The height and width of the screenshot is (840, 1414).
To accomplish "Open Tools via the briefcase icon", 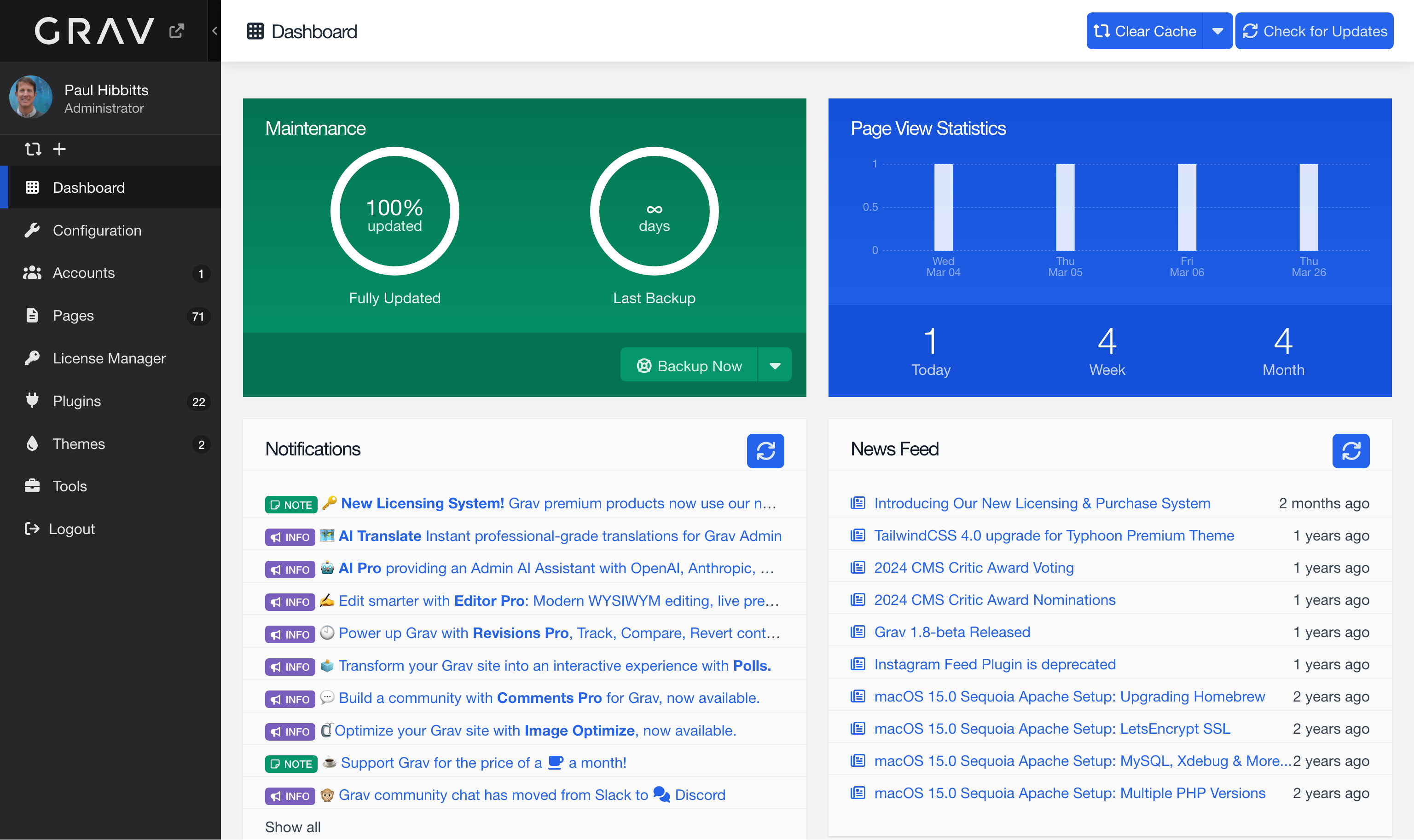I will point(32,486).
